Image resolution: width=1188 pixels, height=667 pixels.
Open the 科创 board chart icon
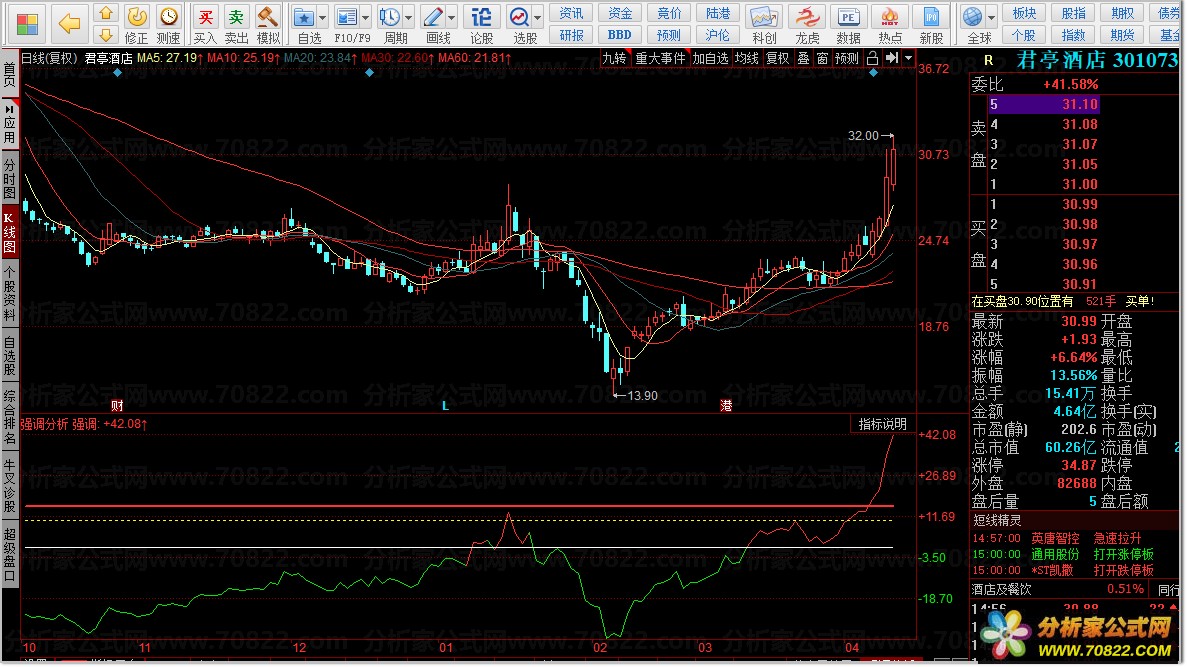pos(764,23)
